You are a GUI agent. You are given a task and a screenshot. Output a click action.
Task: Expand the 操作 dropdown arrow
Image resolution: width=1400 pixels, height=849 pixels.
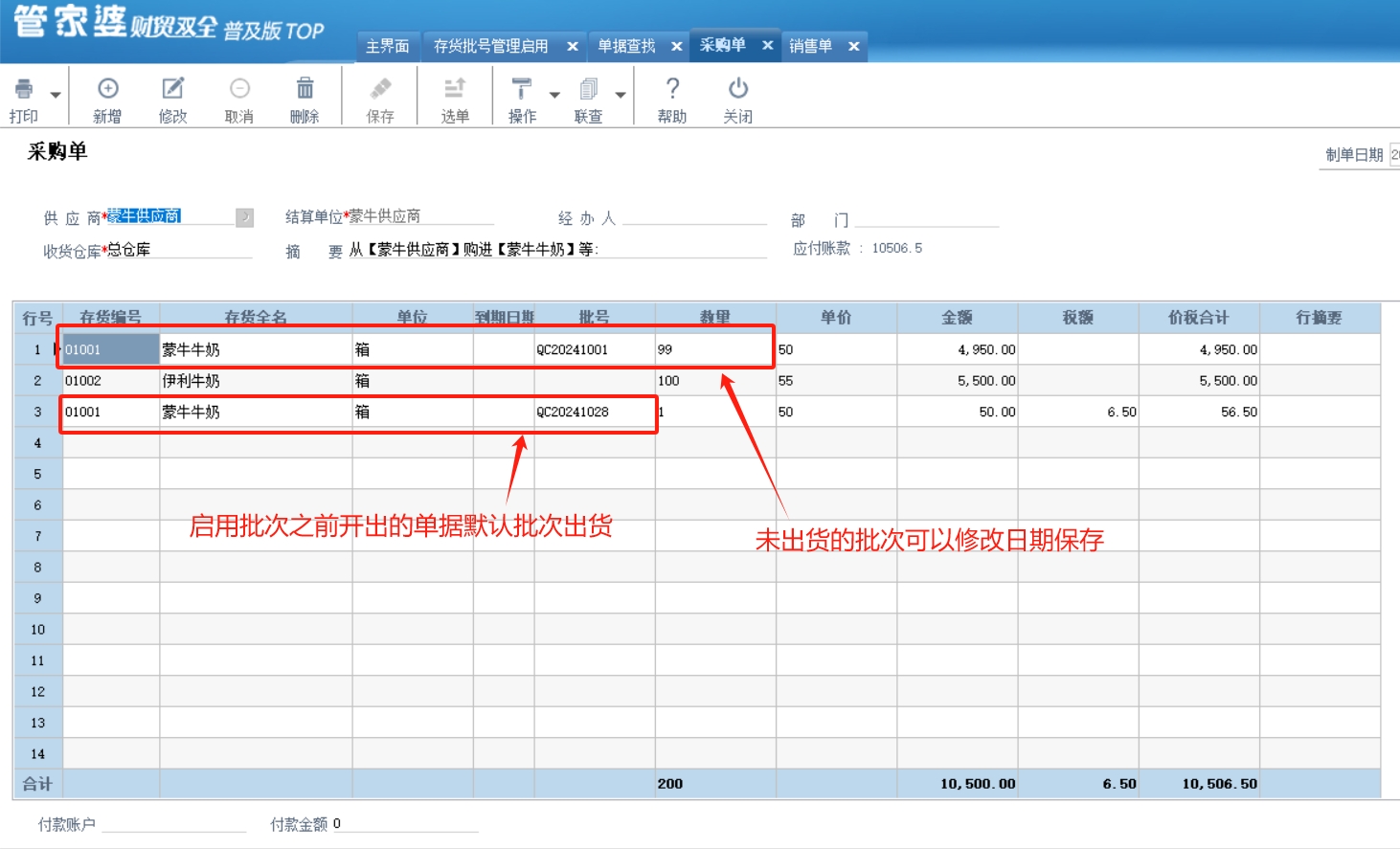[x=554, y=95]
